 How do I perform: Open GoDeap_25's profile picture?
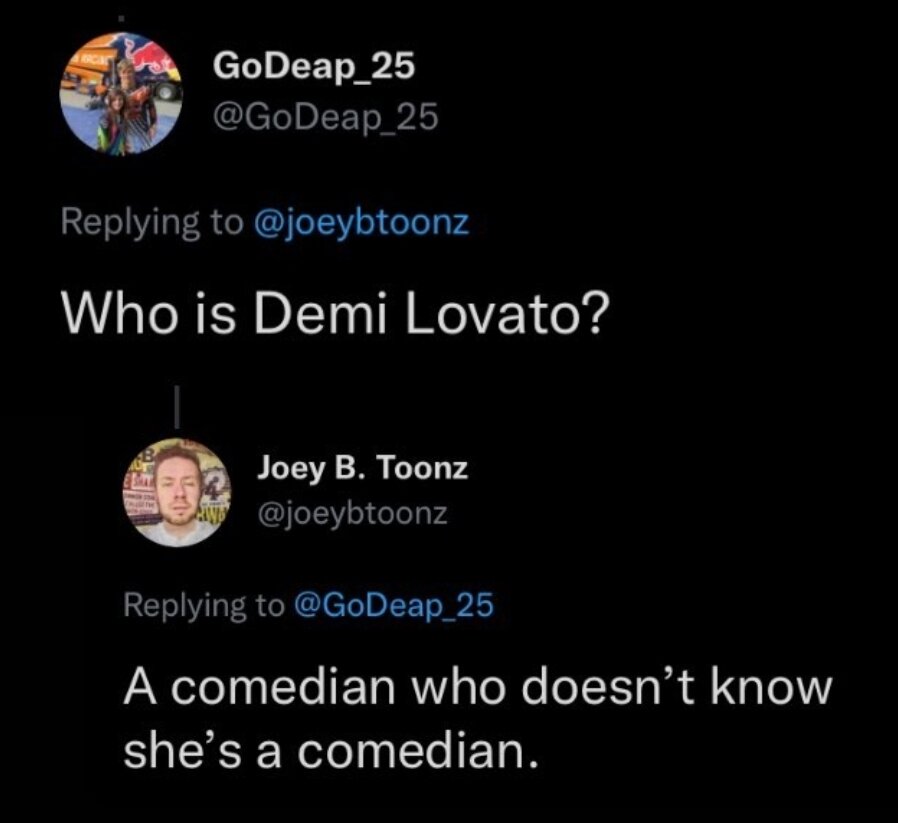coord(121,96)
